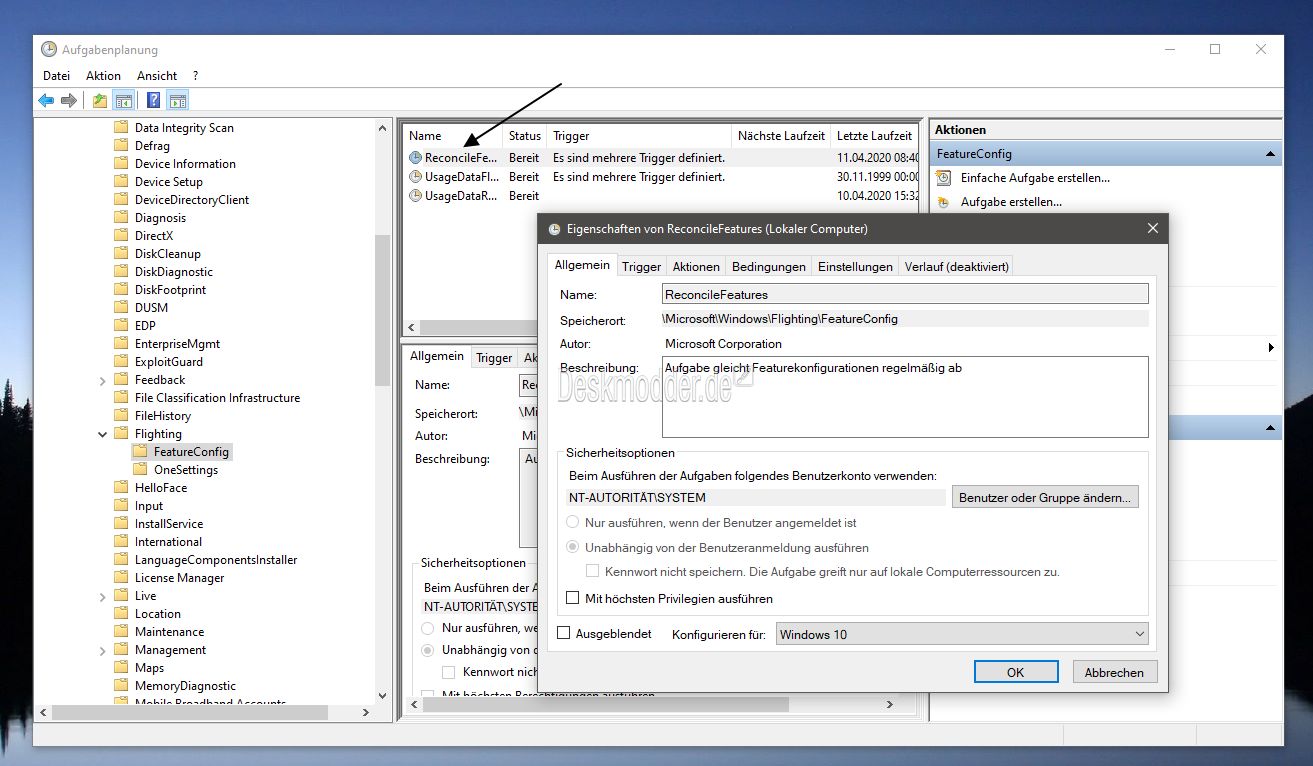Click Benutzer oder Gruppe ändern button

(1045, 497)
